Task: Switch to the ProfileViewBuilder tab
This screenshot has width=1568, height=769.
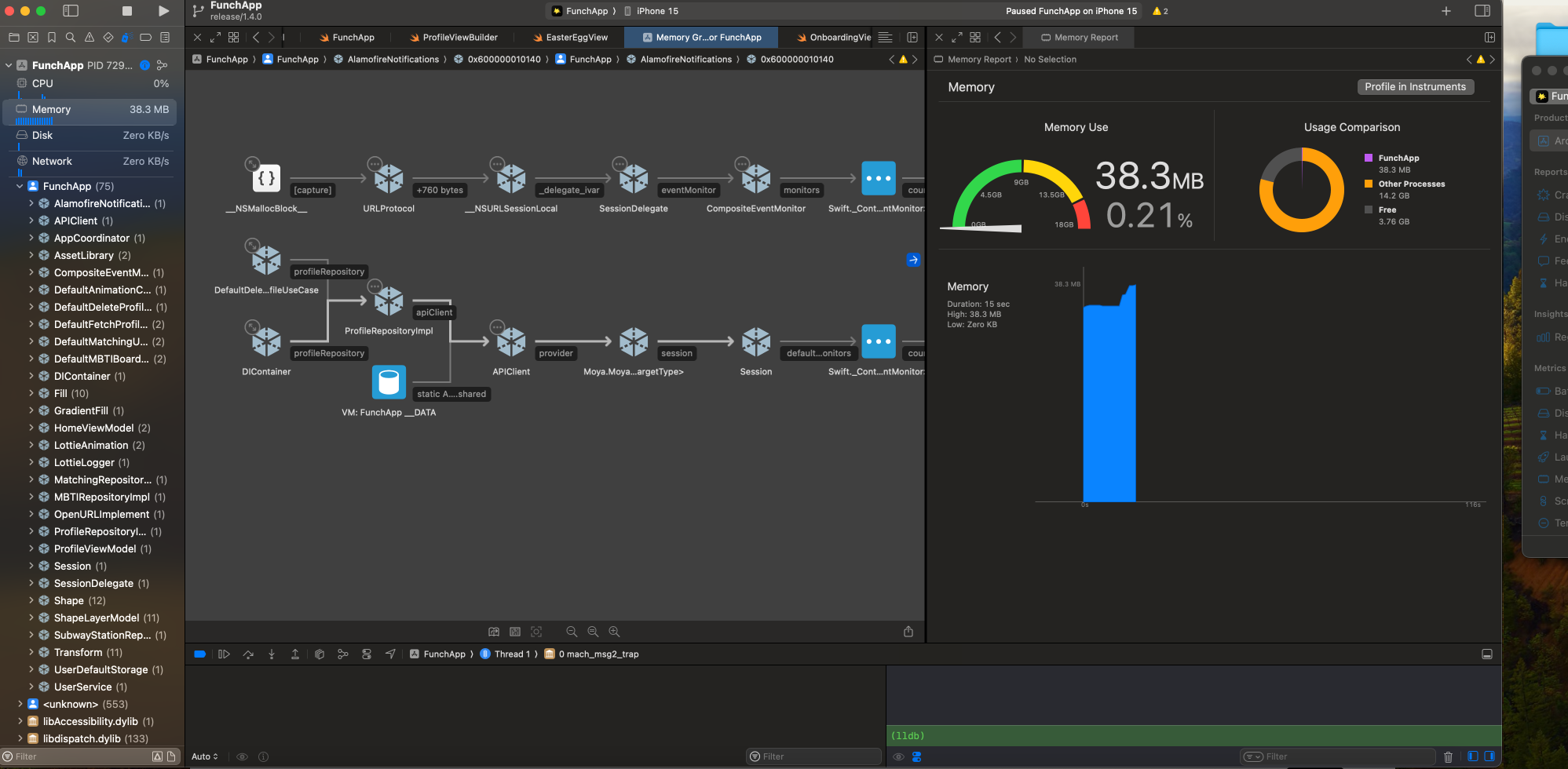Action: coord(453,37)
